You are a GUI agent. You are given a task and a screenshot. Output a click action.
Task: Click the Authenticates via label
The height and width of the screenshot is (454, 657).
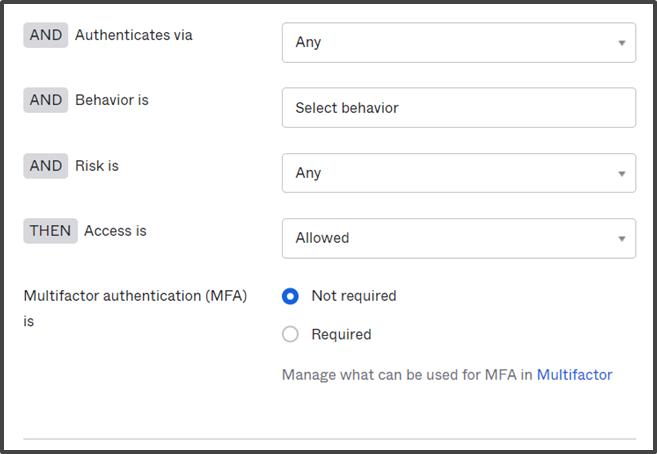tap(134, 35)
